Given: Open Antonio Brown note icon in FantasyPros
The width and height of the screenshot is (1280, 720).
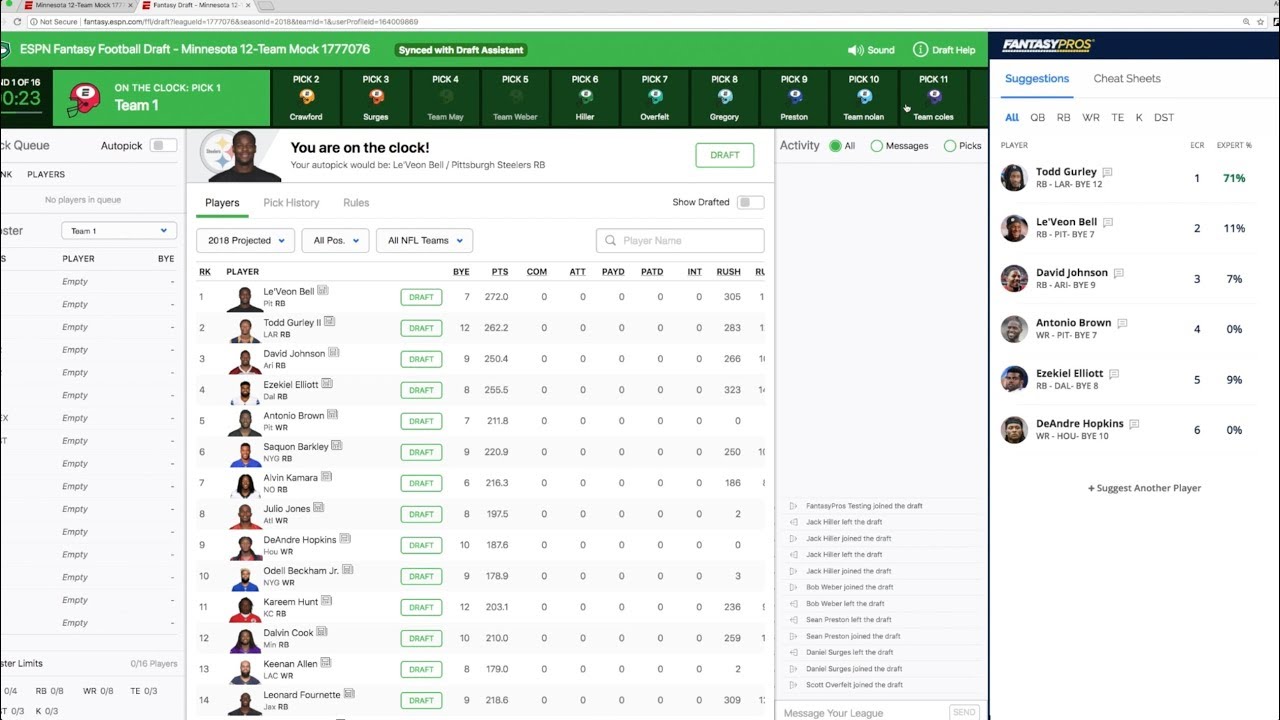Looking at the screenshot, I should (x=1122, y=323).
